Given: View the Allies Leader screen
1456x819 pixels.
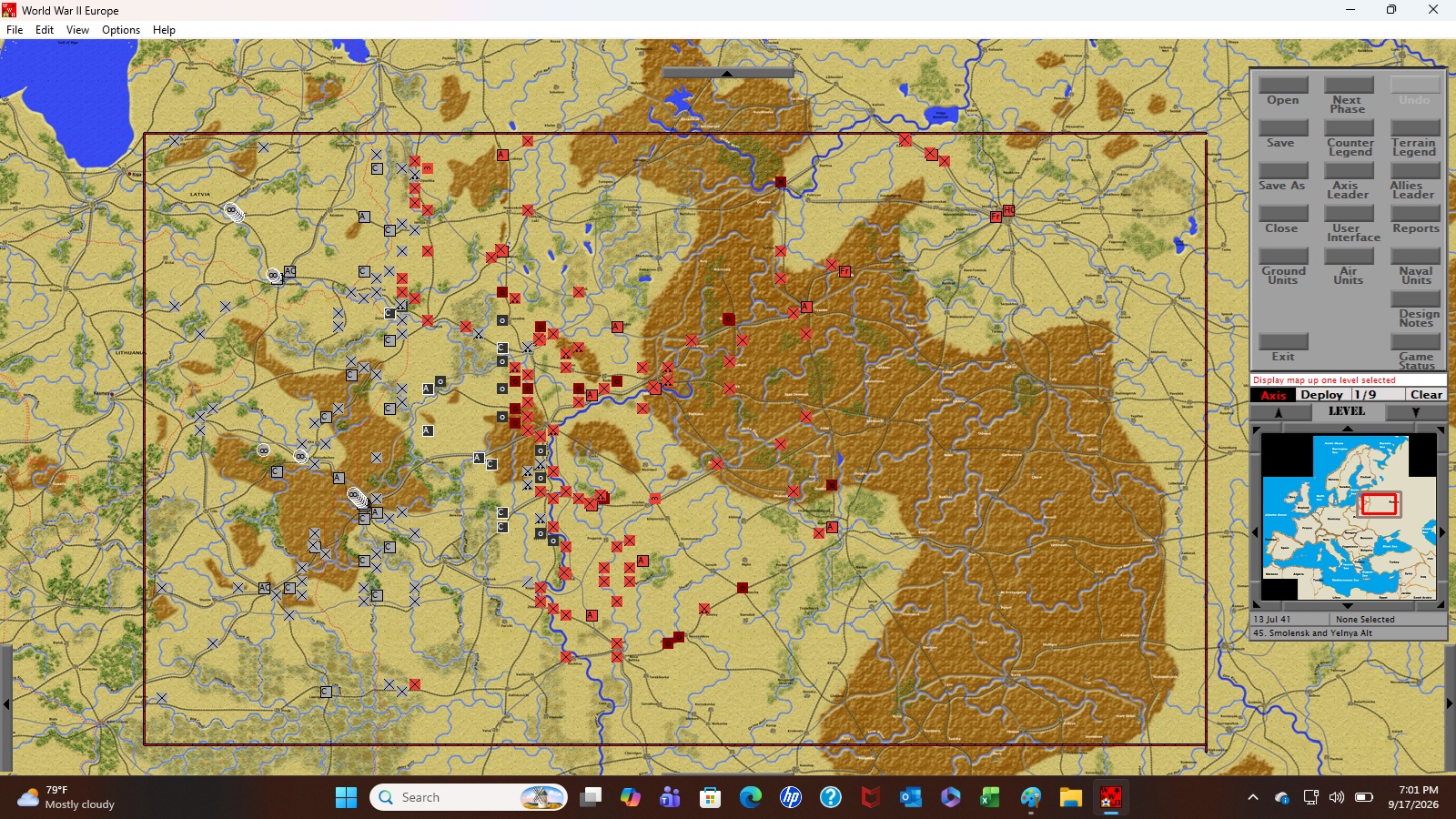Looking at the screenshot, I should (1413, 180).
